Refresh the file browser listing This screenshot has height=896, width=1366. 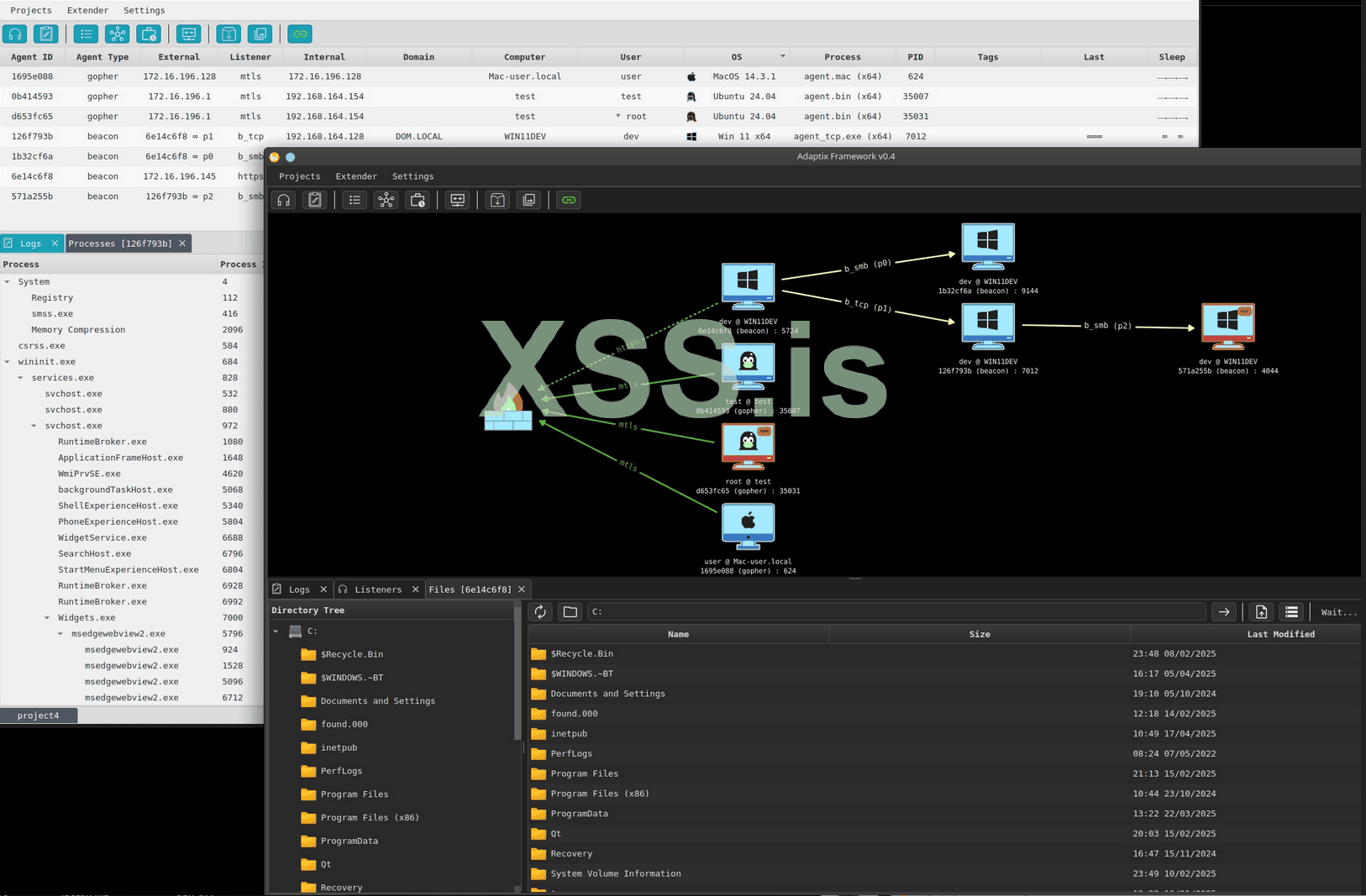tap(540, 612)
